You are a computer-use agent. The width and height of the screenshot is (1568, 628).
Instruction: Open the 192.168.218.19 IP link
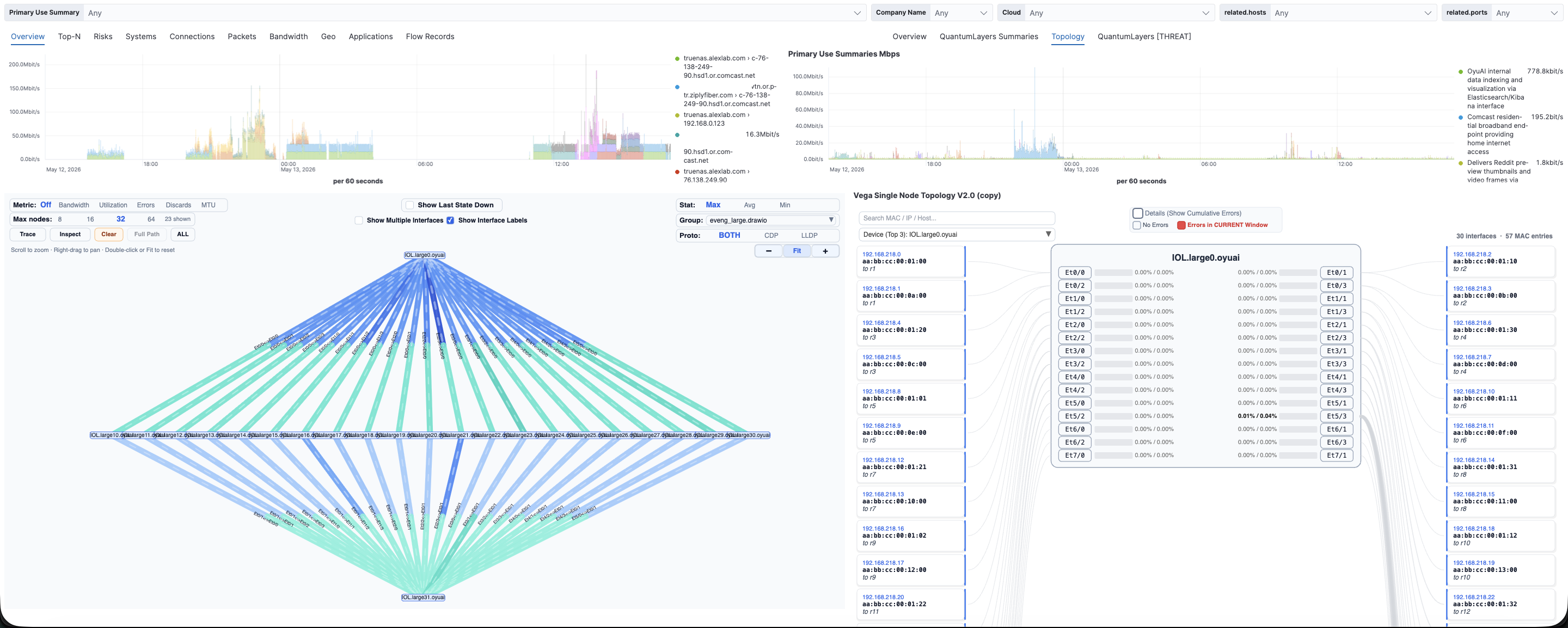coord(1474,563)
